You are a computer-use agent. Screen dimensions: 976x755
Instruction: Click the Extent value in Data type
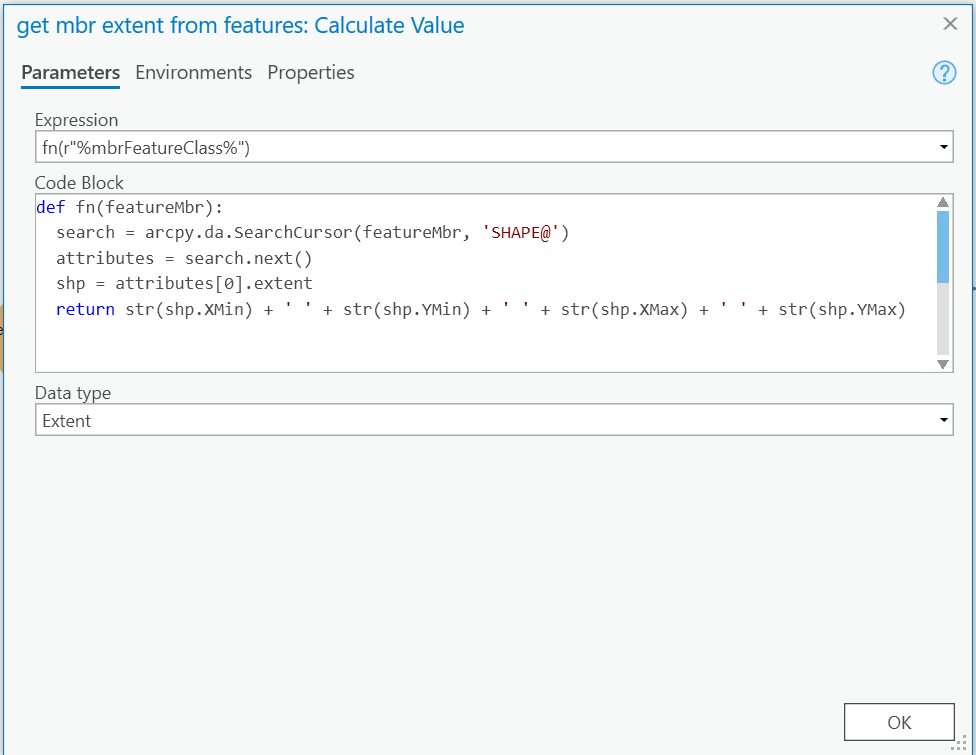pos(67,421)
